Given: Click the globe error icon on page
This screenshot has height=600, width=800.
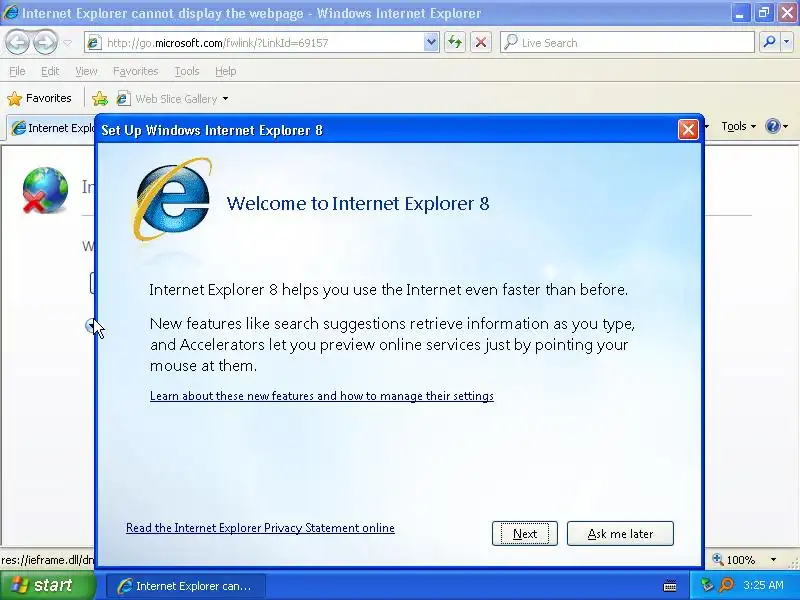Looking at the screenshot, I should (x=45, y=189).
